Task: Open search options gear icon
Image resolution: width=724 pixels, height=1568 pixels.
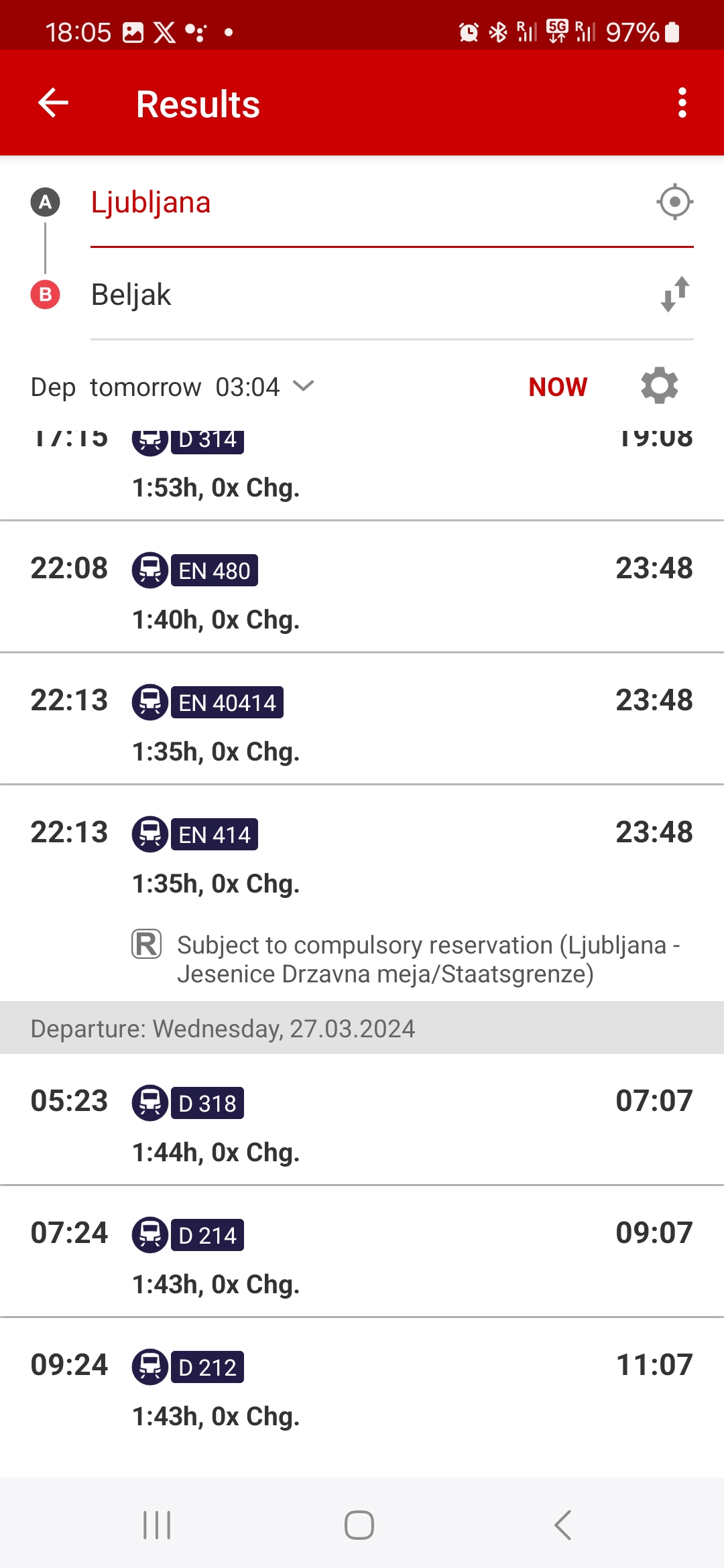Action: tap(660, 386)
